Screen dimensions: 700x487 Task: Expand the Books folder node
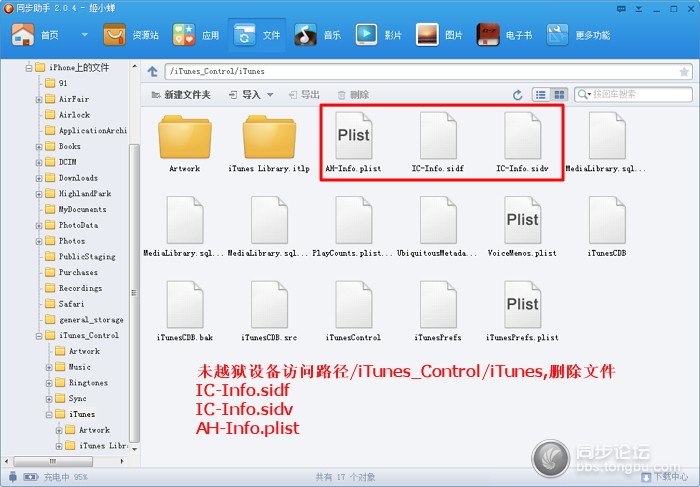coord(39,147)
